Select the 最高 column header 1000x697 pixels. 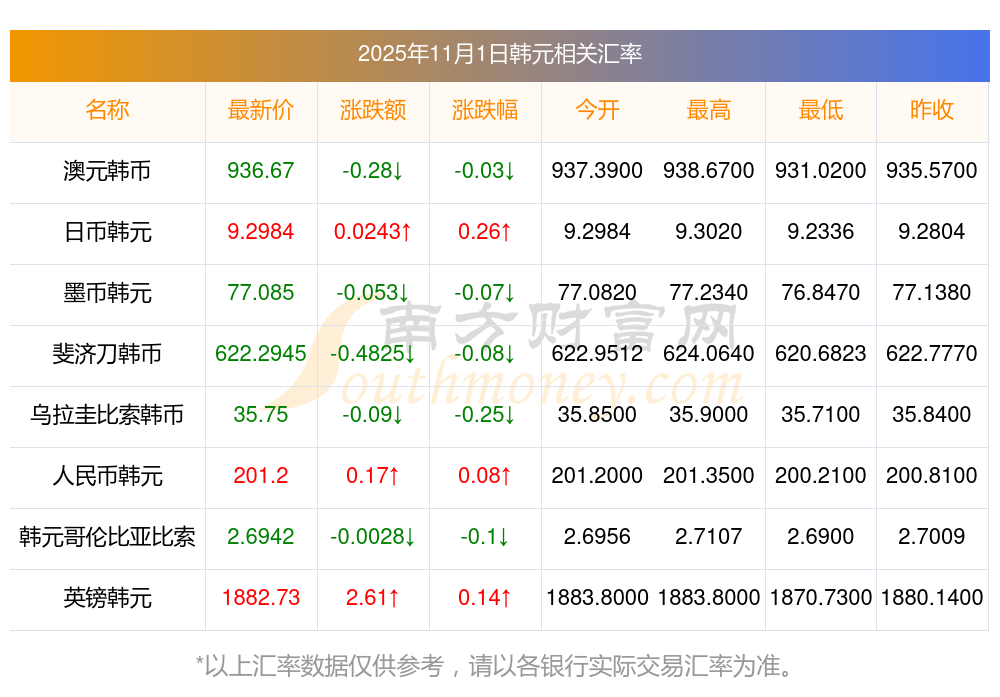(x=709, y=110)
